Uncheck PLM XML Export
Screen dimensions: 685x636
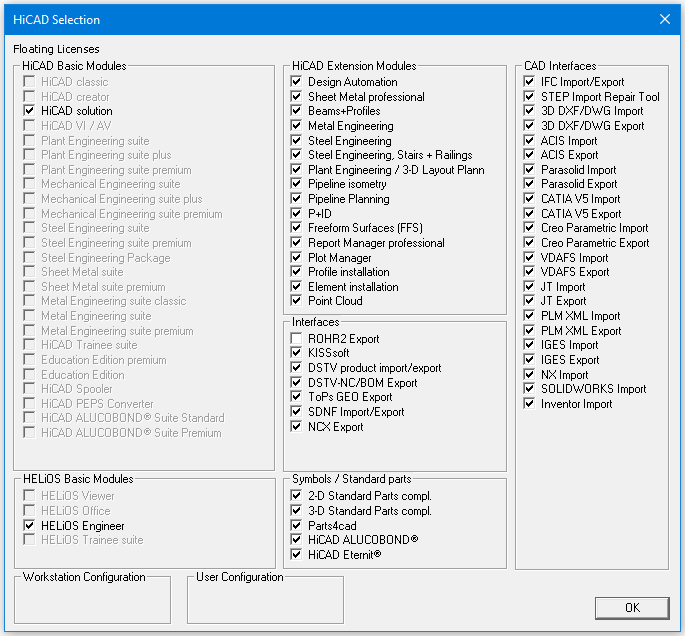pyautogui.click(x=529, y=331)
